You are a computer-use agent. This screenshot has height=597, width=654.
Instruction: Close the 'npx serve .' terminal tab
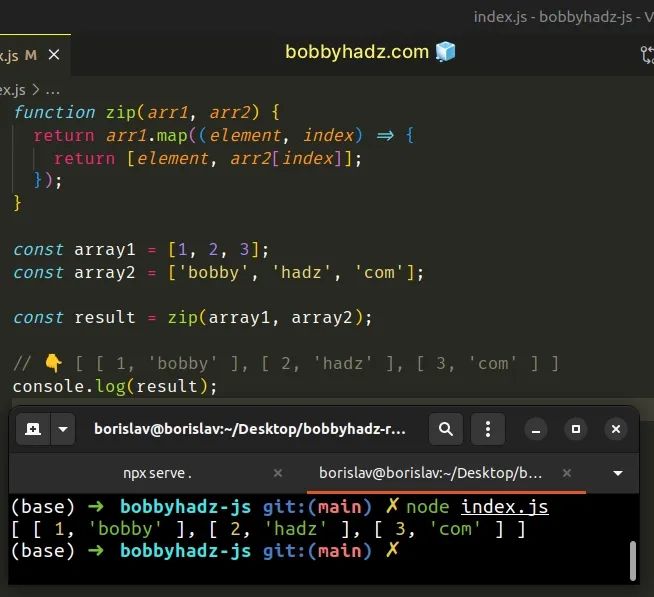point(278,473)
